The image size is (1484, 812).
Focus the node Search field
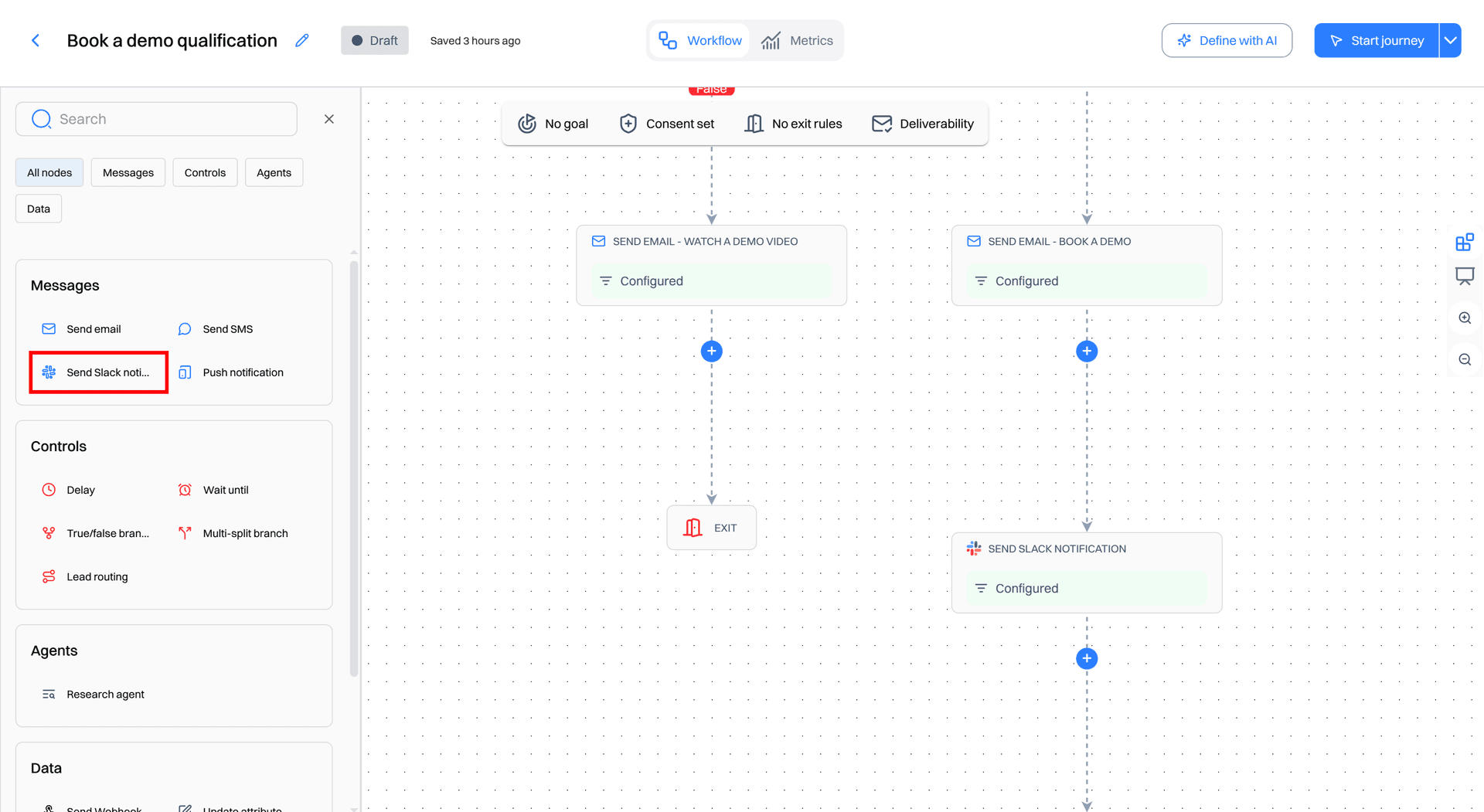click(x=156, y=119)
